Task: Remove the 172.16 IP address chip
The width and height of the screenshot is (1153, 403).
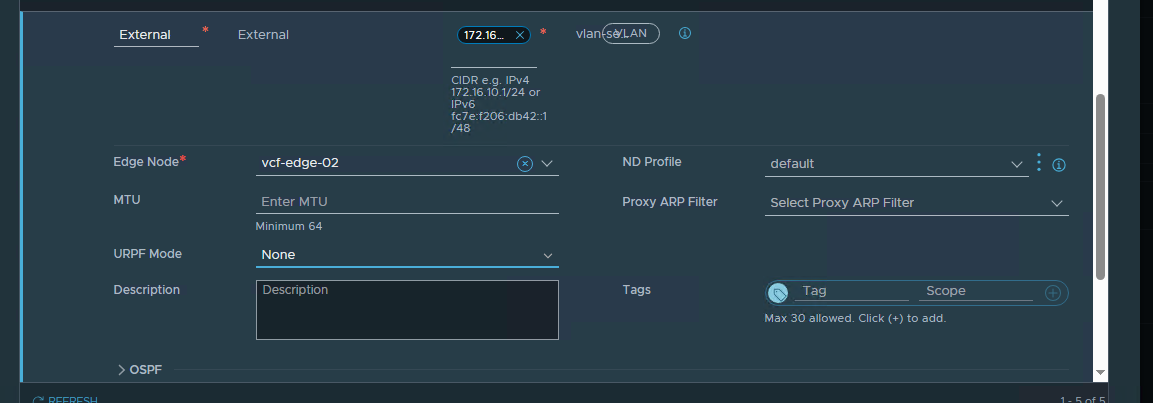Action: (x=519, y=35)
